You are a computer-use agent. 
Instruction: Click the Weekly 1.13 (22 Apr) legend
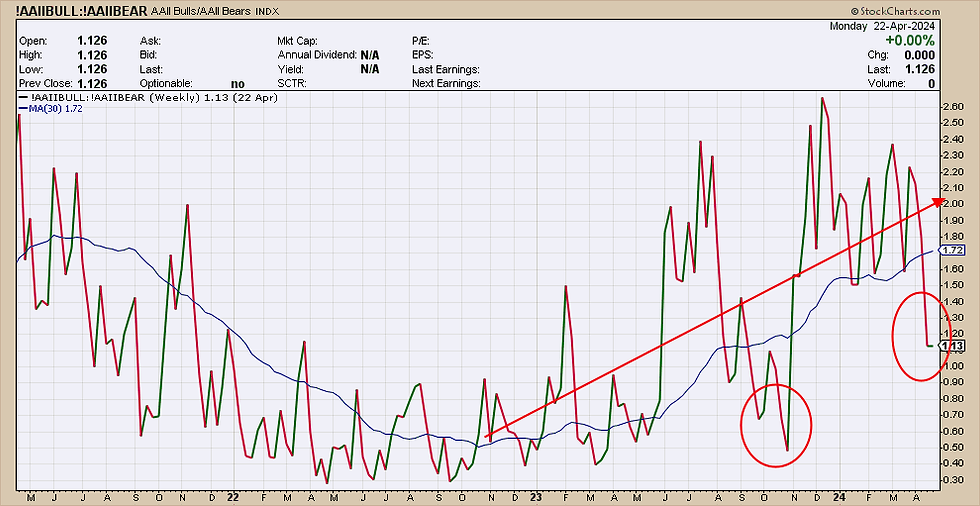(x=148, y=98)
